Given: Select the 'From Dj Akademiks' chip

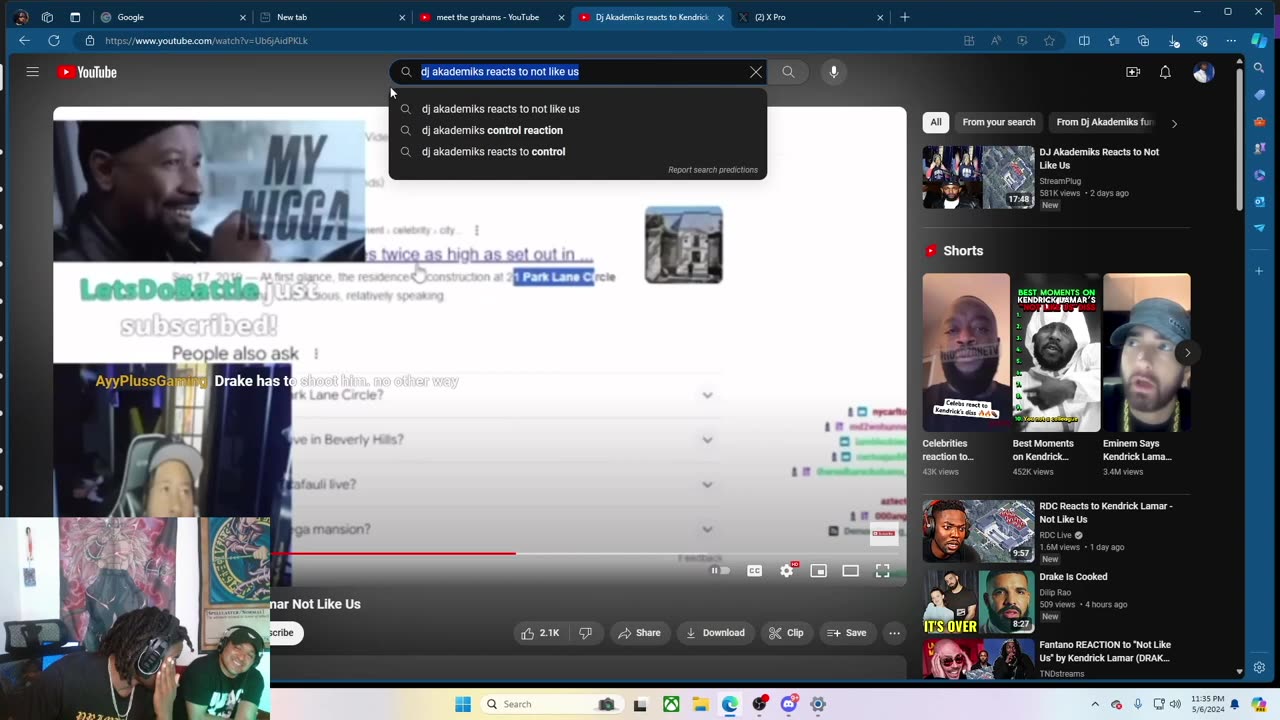Looking at the screenshot, I should [1104, 122].
